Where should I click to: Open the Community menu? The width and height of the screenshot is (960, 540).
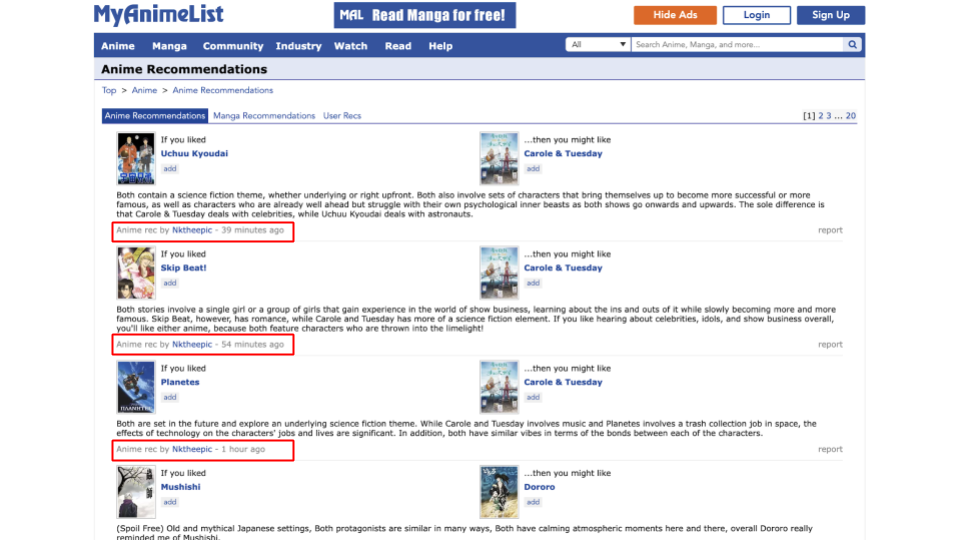pyautogui.click(x=233, y=46)
